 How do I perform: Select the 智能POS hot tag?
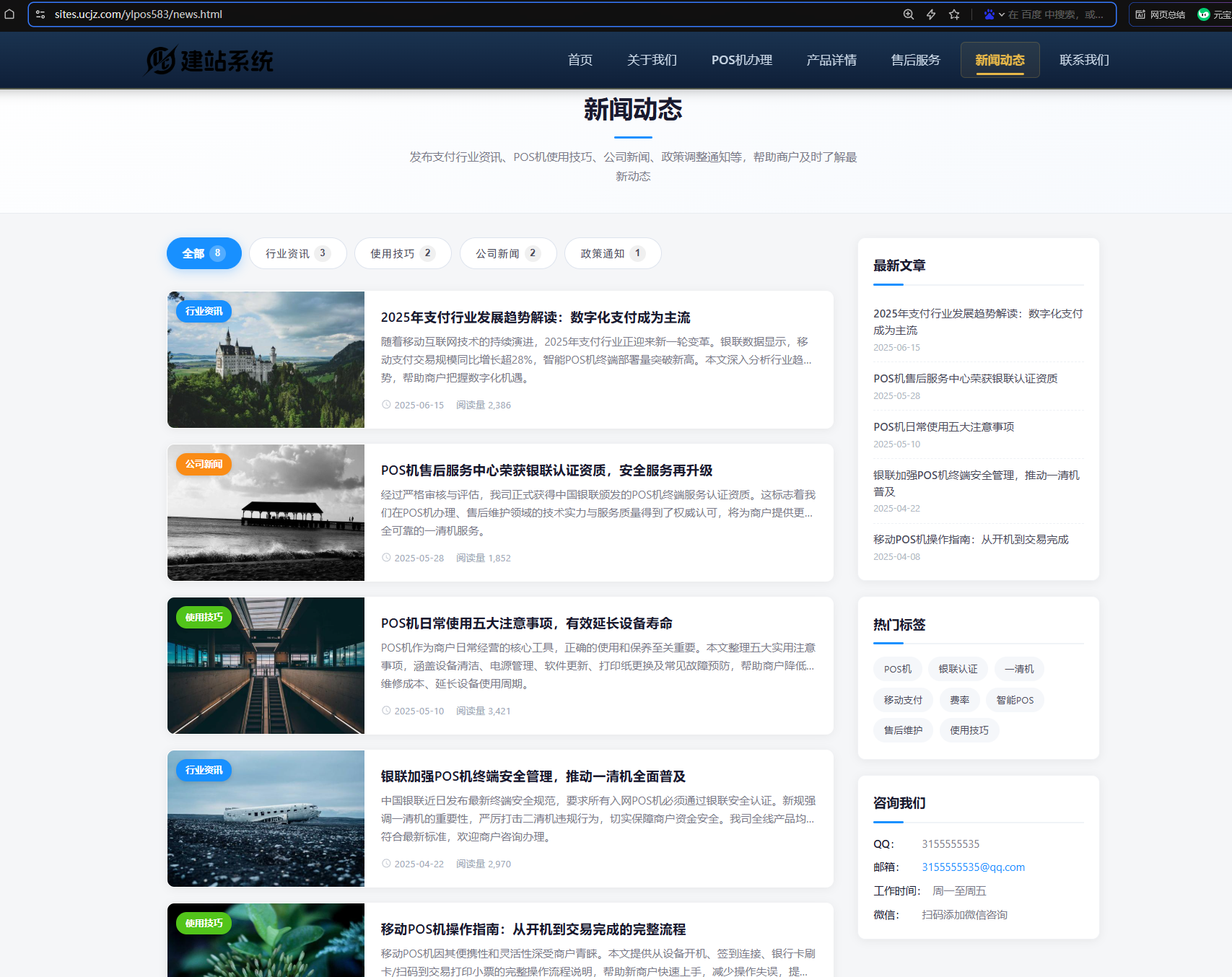1015,700
